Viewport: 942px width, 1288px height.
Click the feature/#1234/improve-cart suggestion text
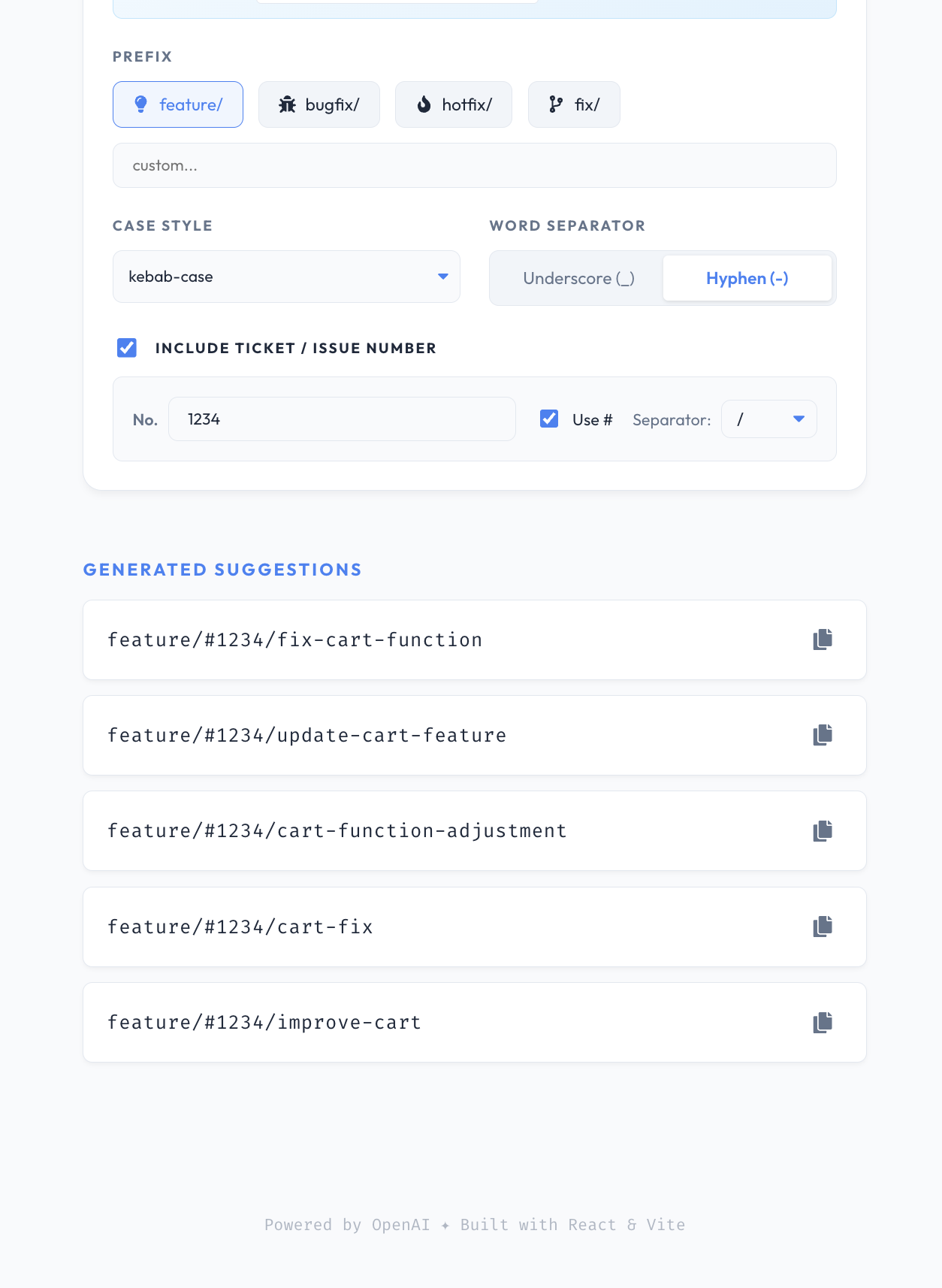click(x=264, y=1022)
